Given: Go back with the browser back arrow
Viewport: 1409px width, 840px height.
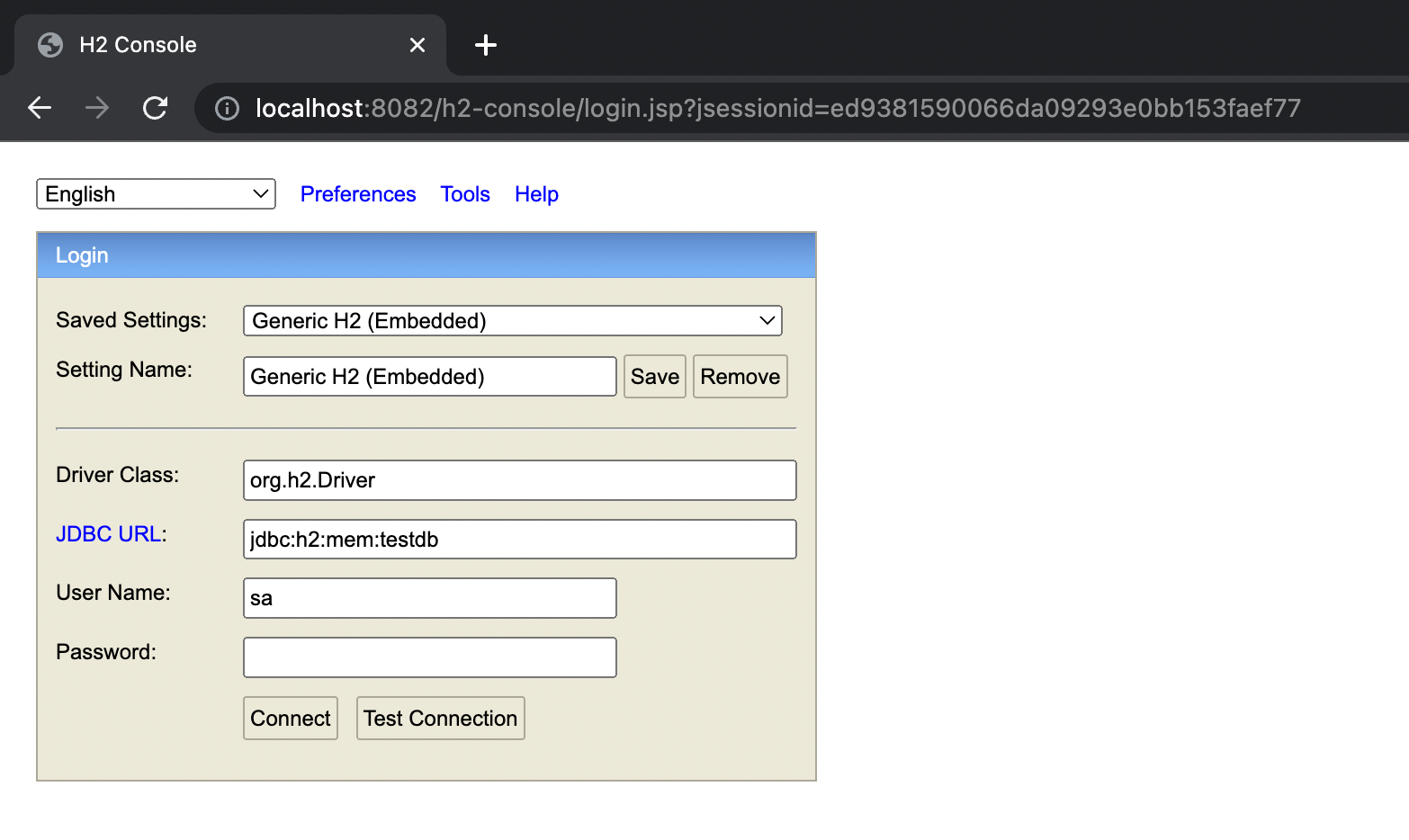Looking at the screenshot, I should click(40, 108).
